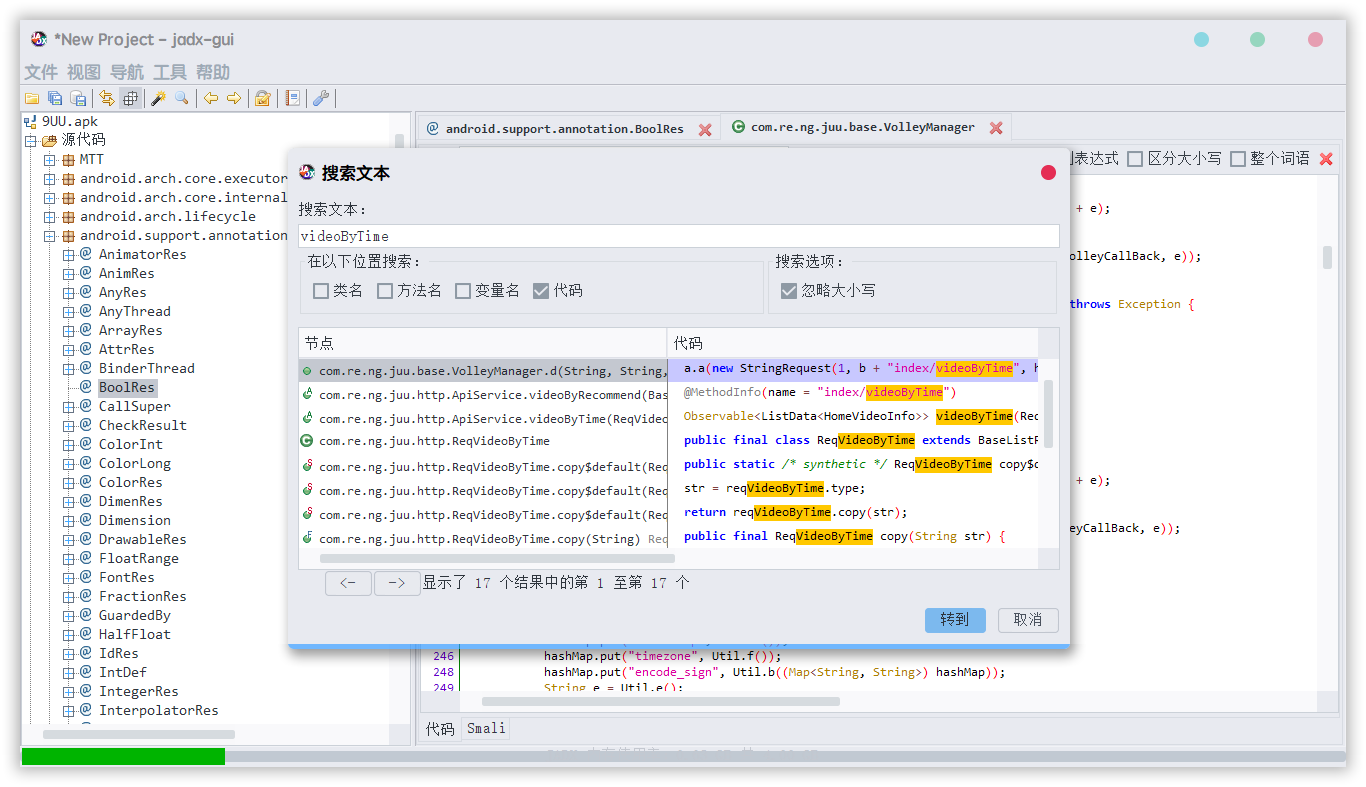
Task: Expand the CallSuper class node
Action: coord(69,407)
